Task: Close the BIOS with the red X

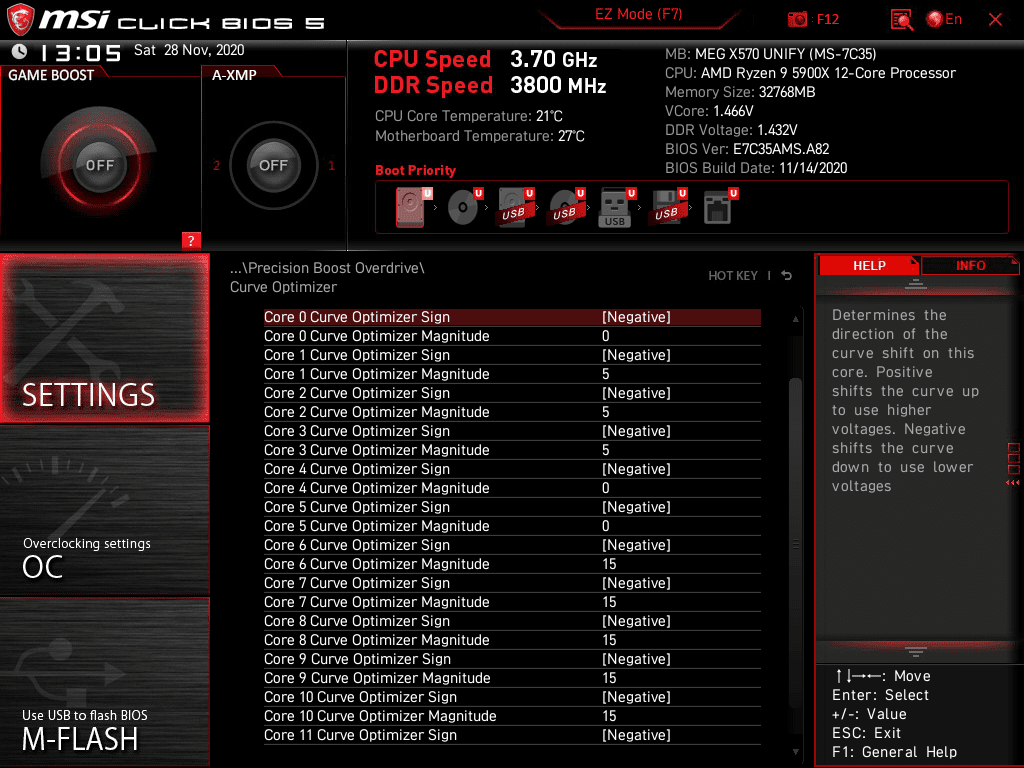Action: 995,20
